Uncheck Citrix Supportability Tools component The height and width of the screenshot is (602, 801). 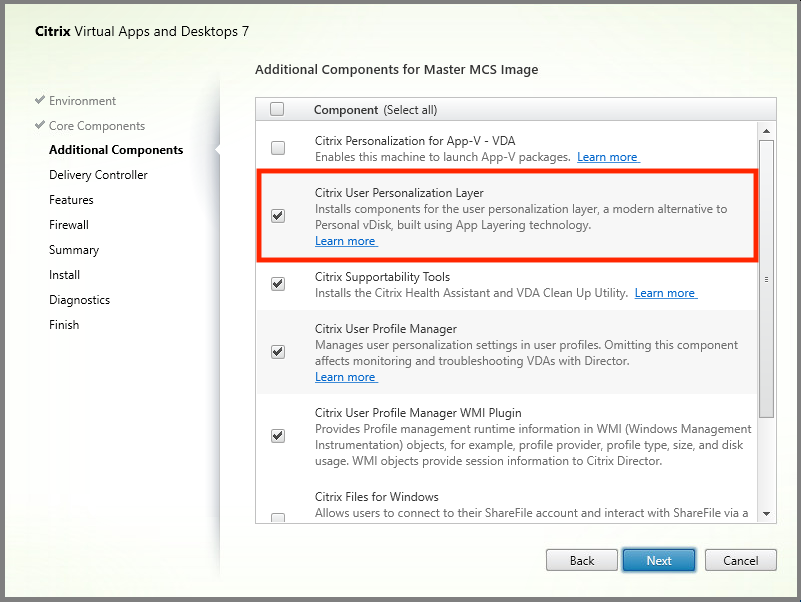(x=278, y=284)
